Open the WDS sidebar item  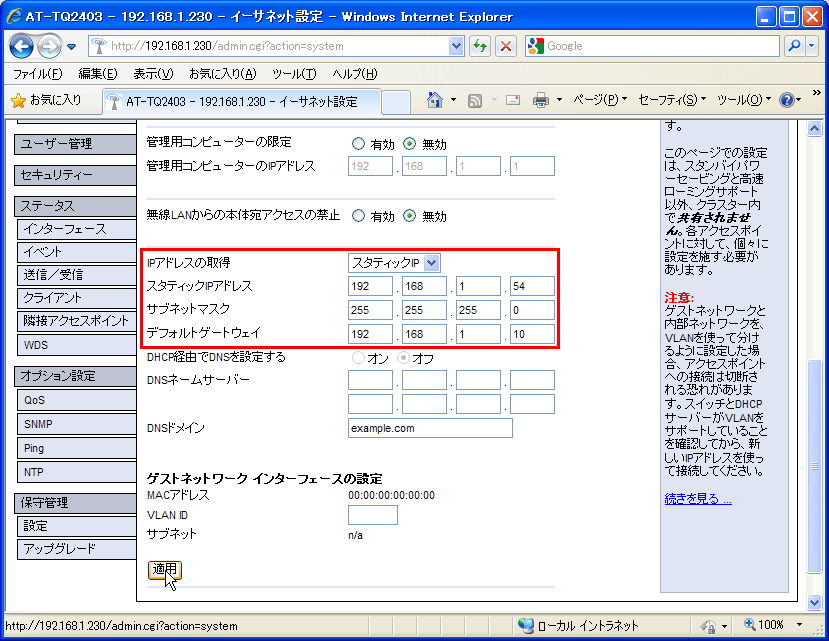(77, 345)
